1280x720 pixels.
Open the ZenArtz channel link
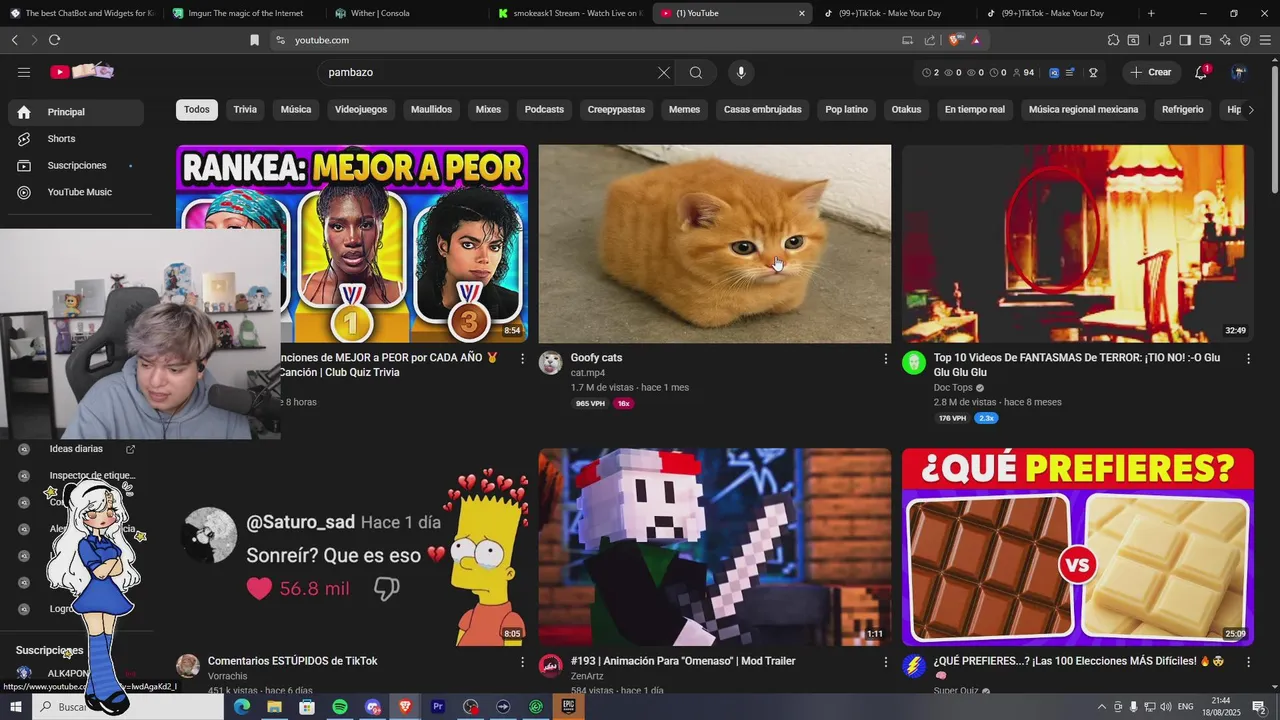pos(587,677)
